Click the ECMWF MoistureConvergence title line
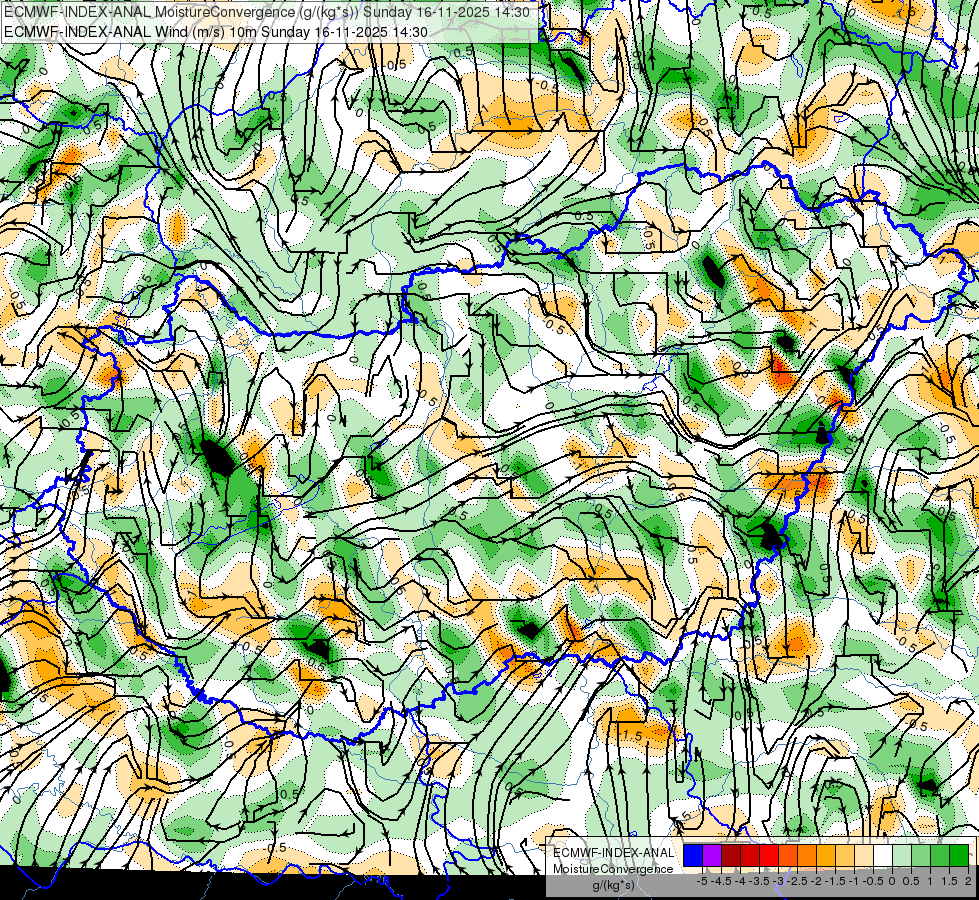Viewport: 979px width, 900px height. coord(267,12)
